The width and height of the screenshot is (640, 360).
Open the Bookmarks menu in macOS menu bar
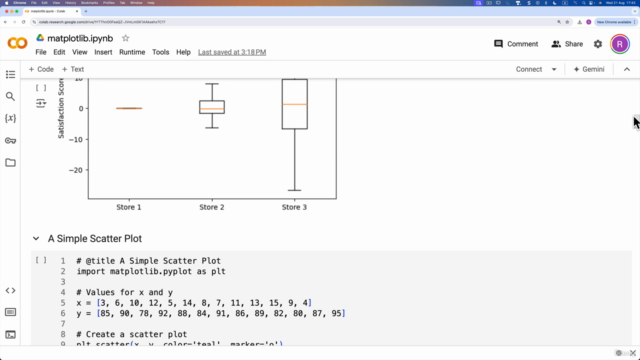[89, 3]
